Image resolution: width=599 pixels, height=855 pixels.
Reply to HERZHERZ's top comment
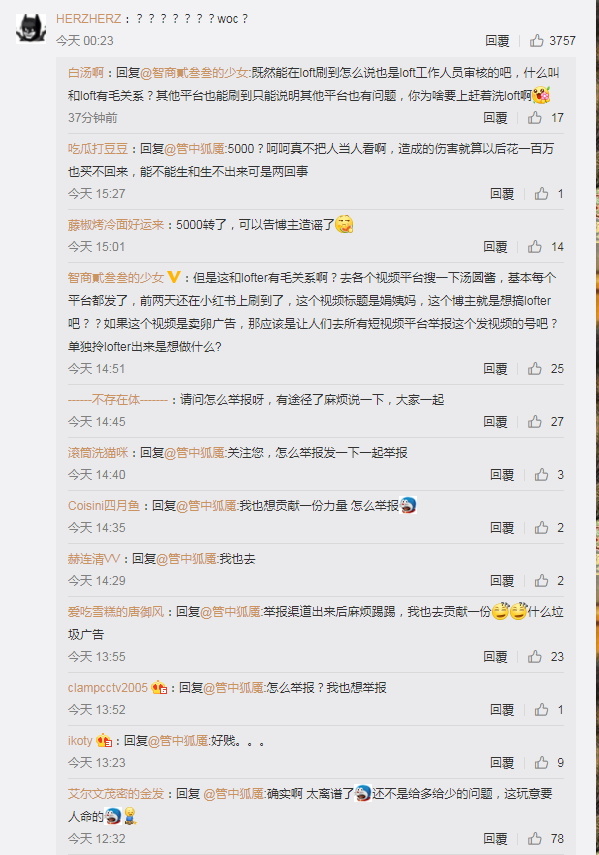[497, 40]
